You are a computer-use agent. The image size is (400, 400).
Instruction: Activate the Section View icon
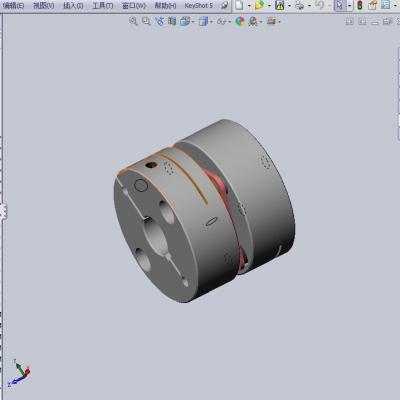pyautogui.click(x=172, y=21)
